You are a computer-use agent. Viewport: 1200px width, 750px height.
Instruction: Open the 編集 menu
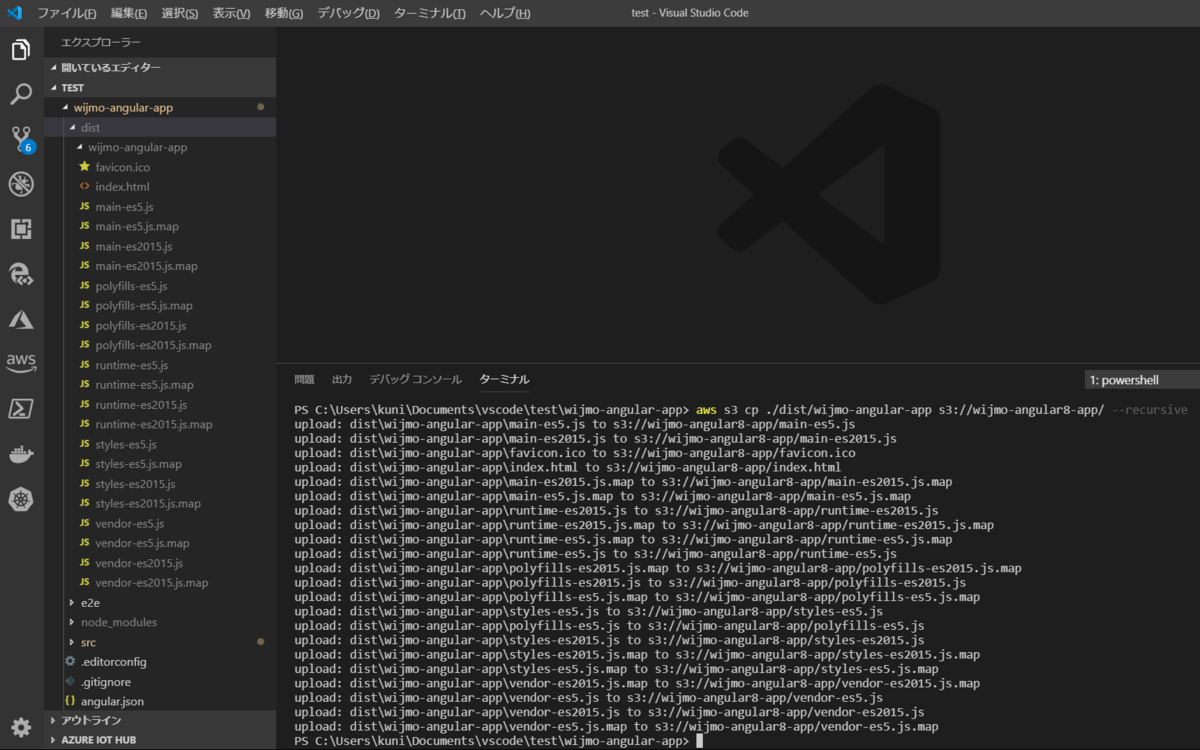128,13
